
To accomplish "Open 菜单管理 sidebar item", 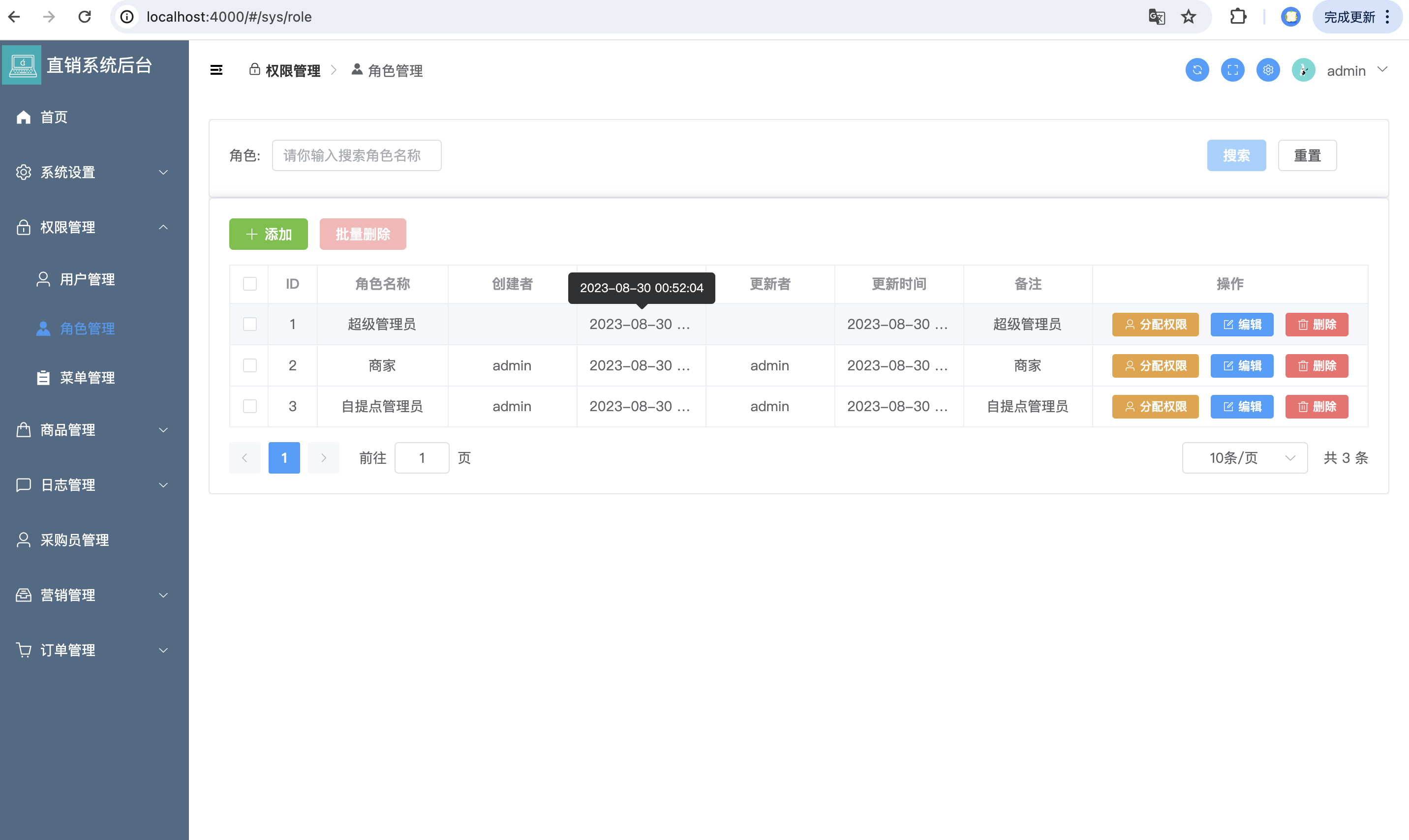I will tap(87, 378).
